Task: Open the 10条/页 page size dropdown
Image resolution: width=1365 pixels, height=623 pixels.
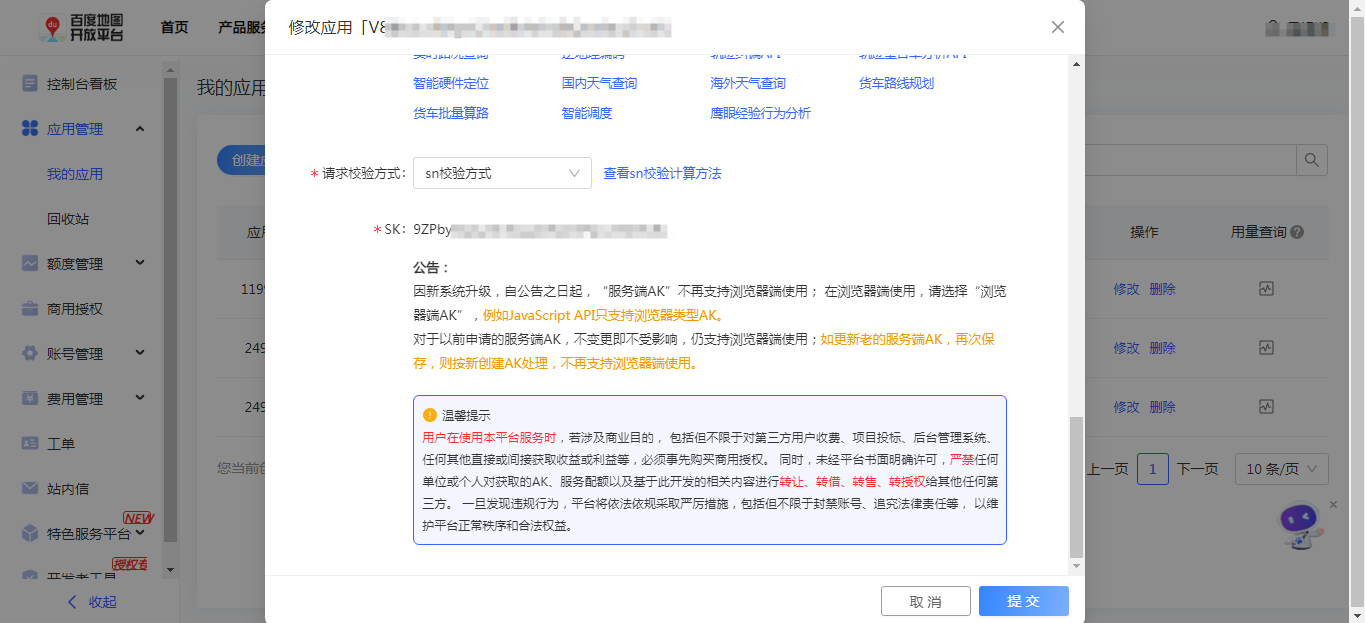Action: (1281, 468)
